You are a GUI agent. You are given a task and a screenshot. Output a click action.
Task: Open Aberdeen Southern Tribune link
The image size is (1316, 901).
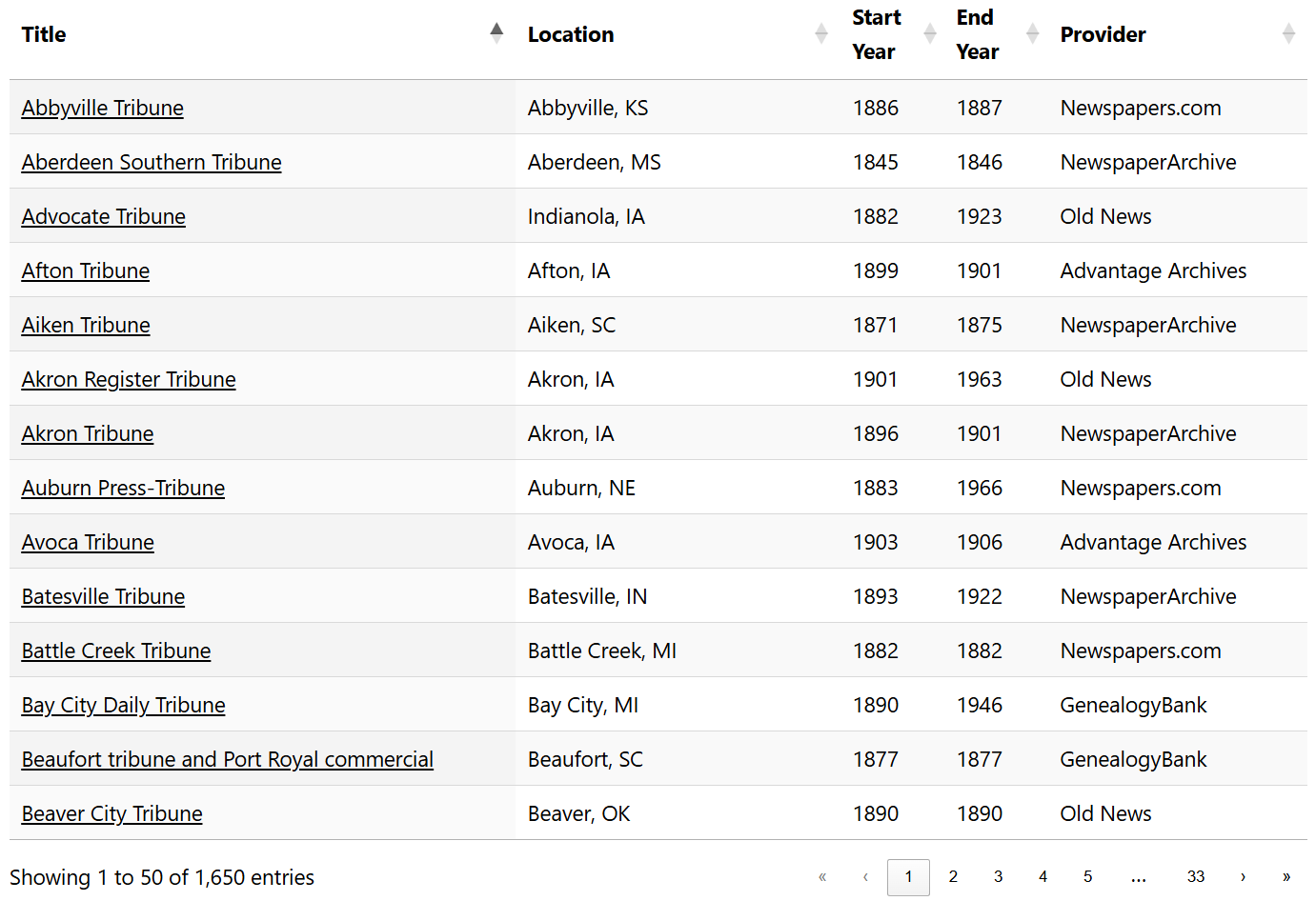point(152,162)
